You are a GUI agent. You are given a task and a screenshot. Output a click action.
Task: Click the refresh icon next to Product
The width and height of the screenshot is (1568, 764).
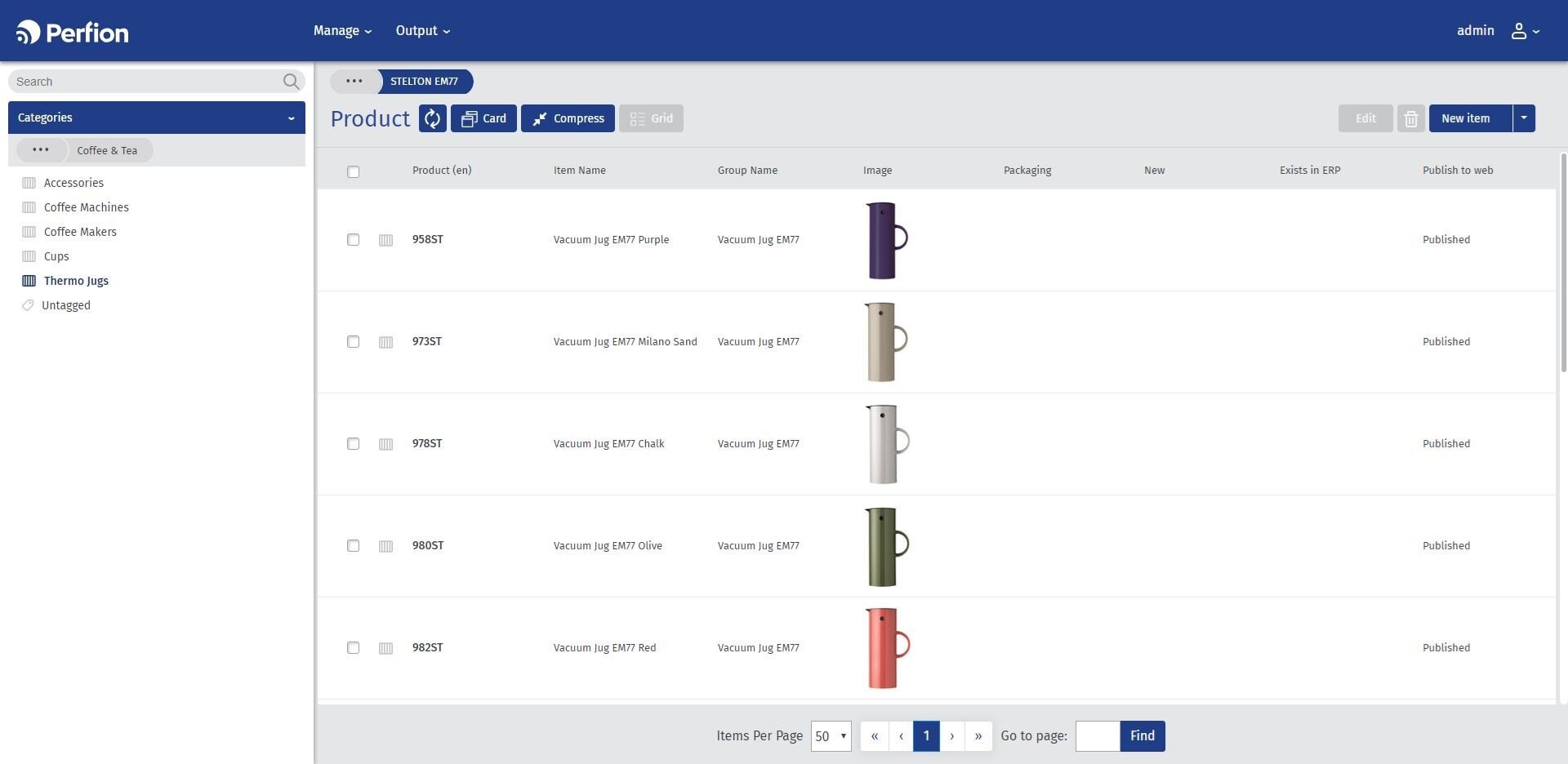pyautogui.click(x=432, y=118)
